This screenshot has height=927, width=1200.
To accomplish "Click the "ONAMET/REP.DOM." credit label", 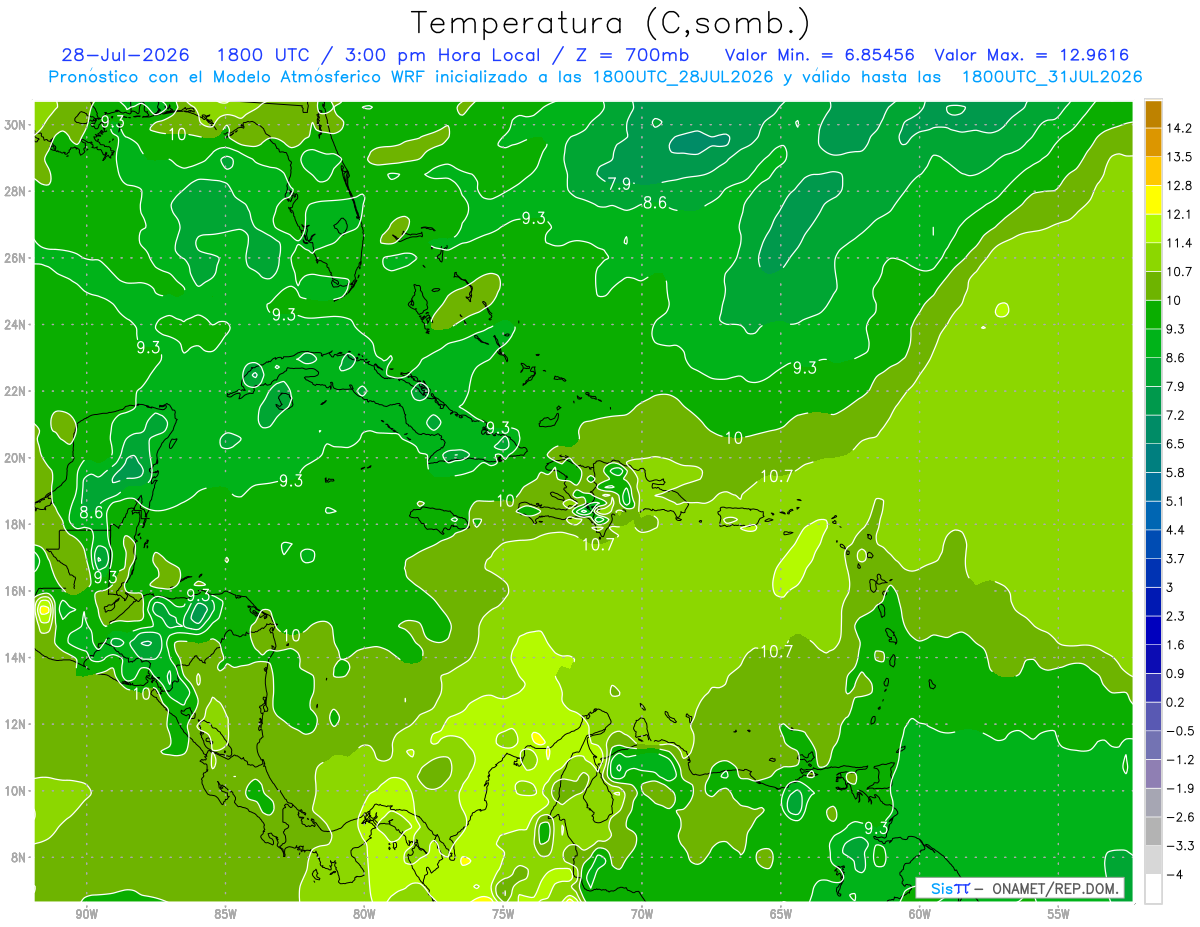I will point(1055,888).
